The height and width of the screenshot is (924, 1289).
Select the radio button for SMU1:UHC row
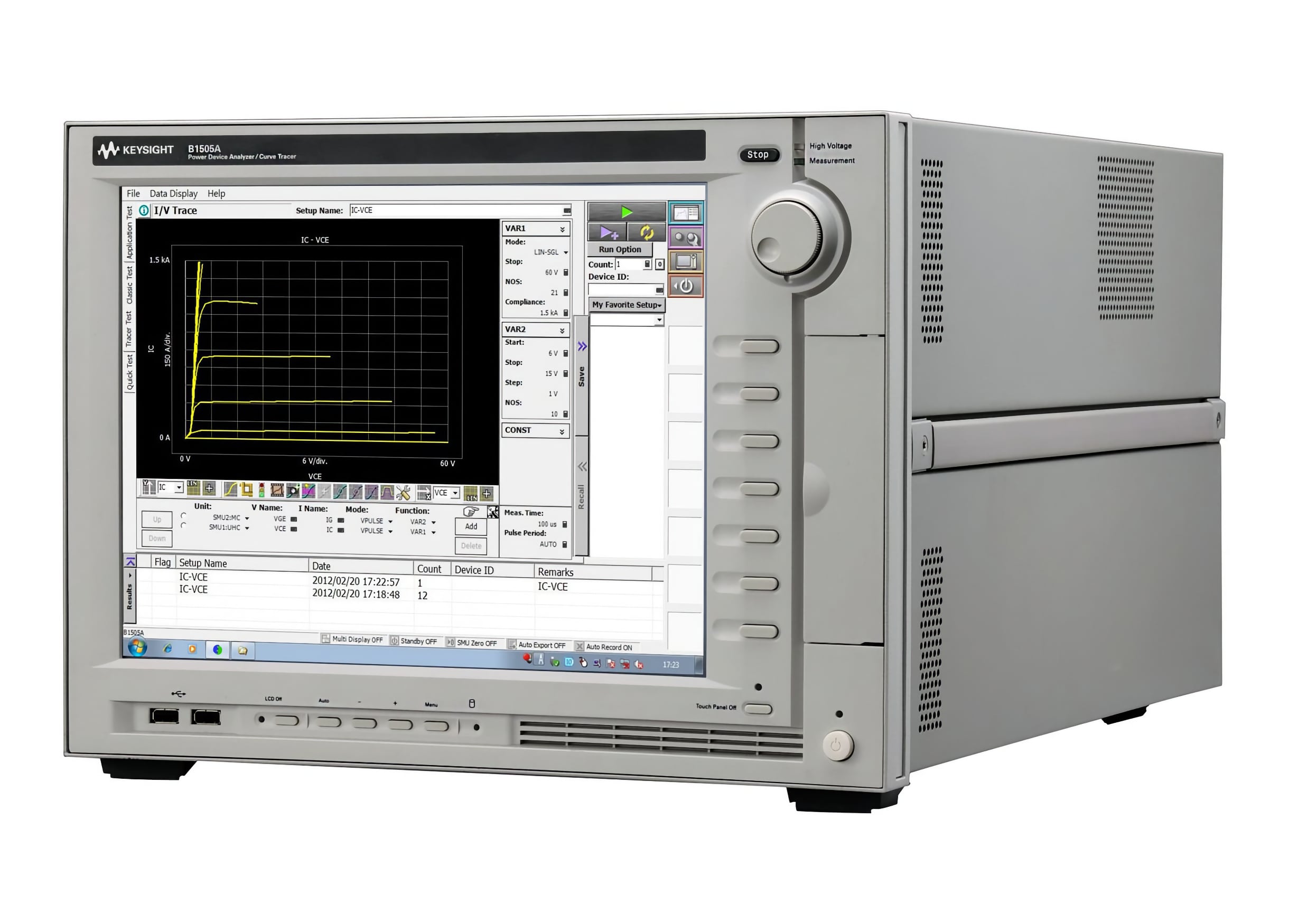point(183,525)
